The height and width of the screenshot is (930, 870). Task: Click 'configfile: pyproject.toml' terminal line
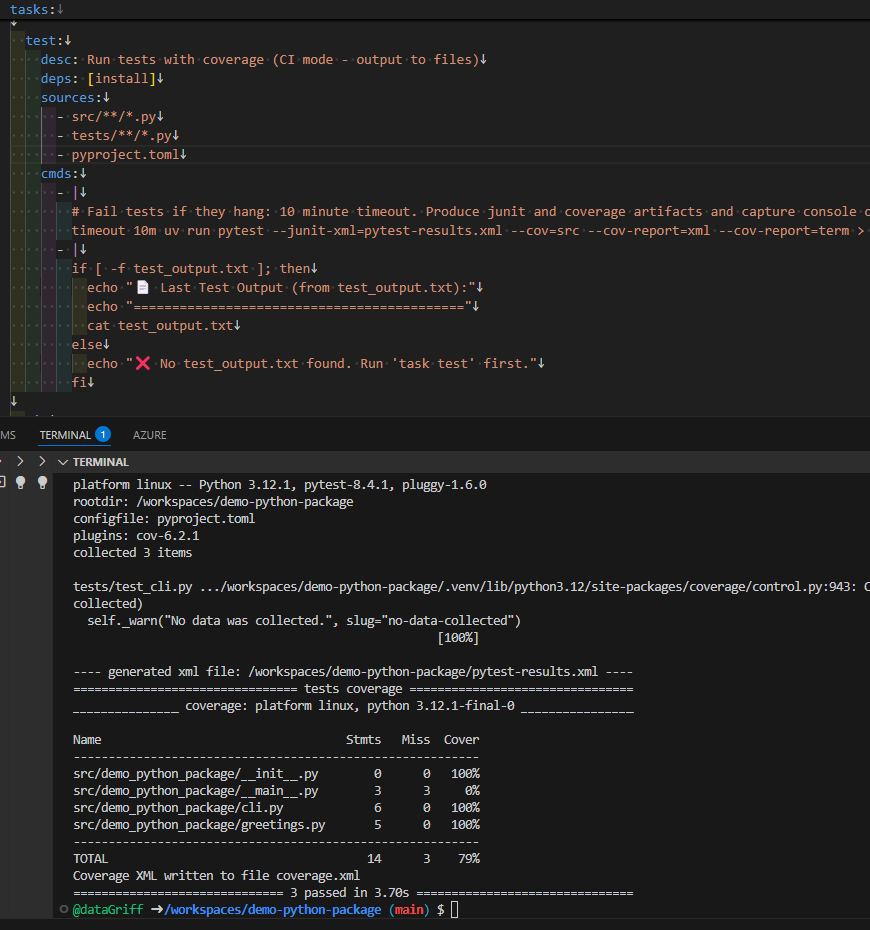(x=164, y=518)
